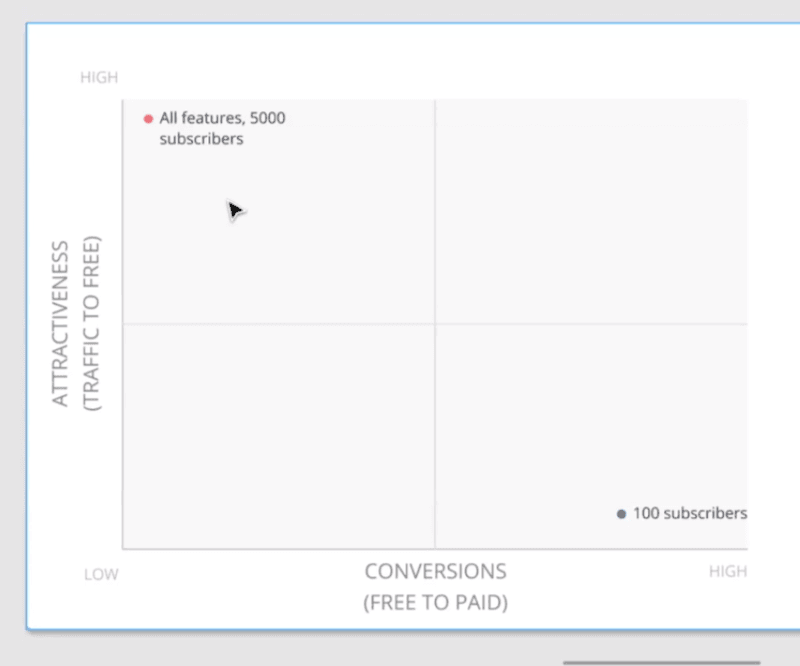Viewport: 800px width, 666px height.
Task: Select the LOW label on vertical axis
Action: (x=99, y=574)
